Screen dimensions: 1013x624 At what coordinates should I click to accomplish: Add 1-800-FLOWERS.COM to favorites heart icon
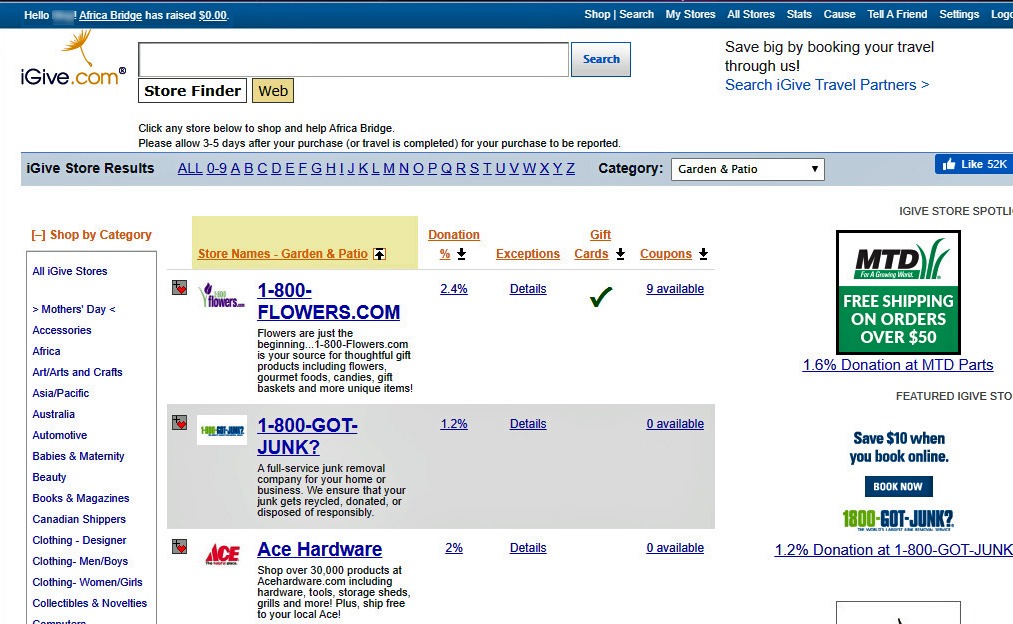179,287
